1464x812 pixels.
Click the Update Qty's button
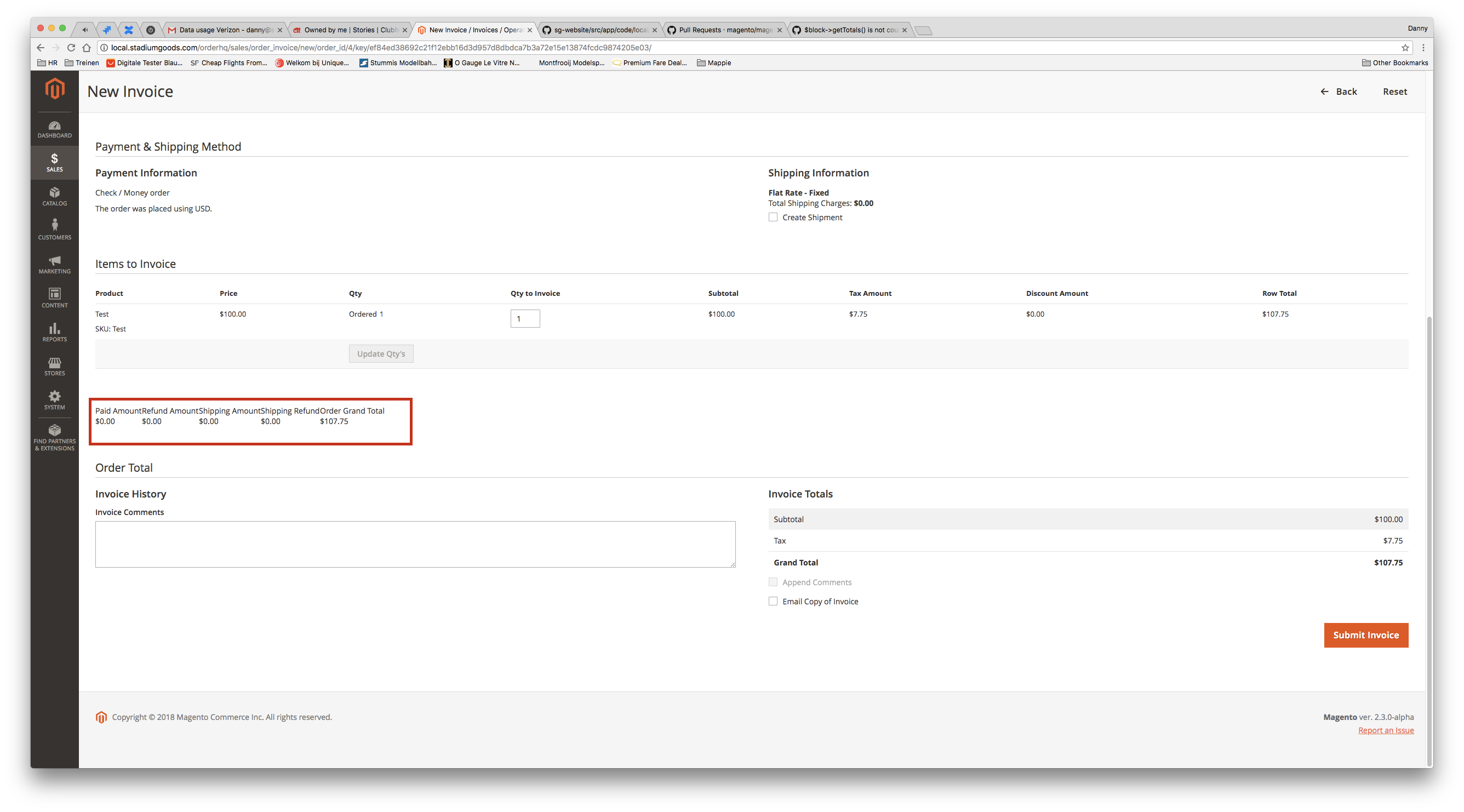381,353
